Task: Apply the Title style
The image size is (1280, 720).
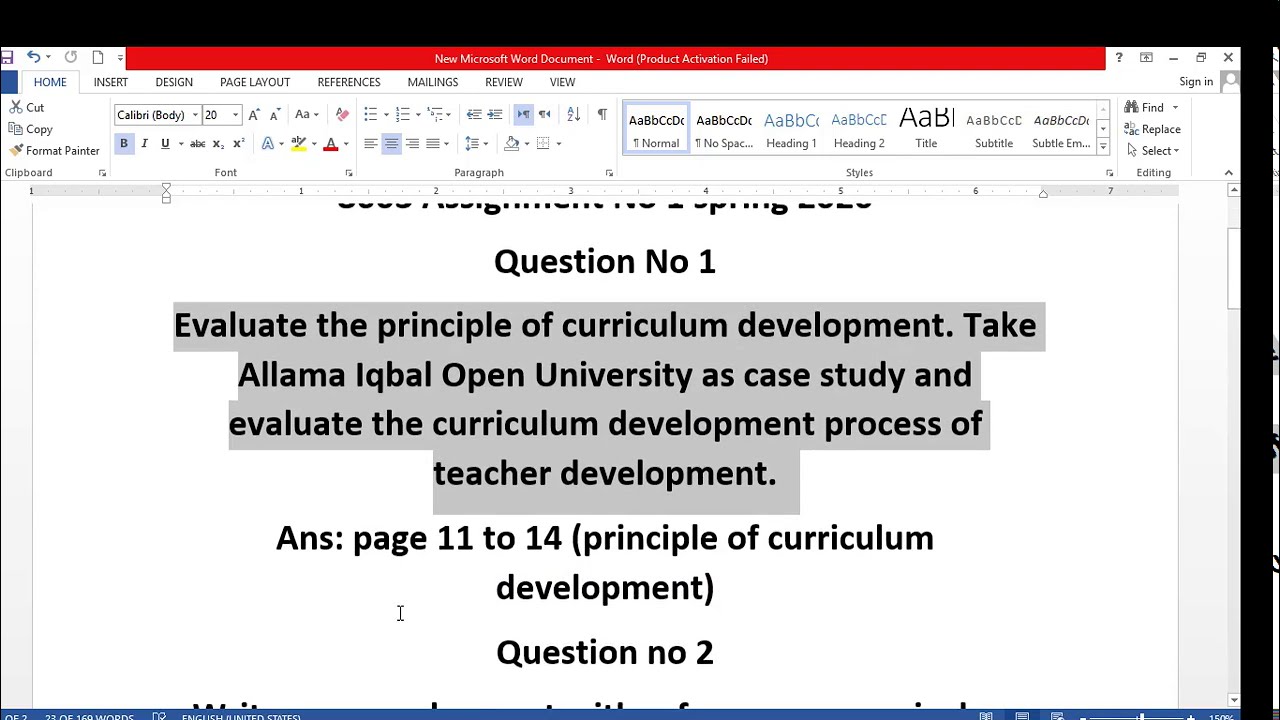Action: point(926,129)
